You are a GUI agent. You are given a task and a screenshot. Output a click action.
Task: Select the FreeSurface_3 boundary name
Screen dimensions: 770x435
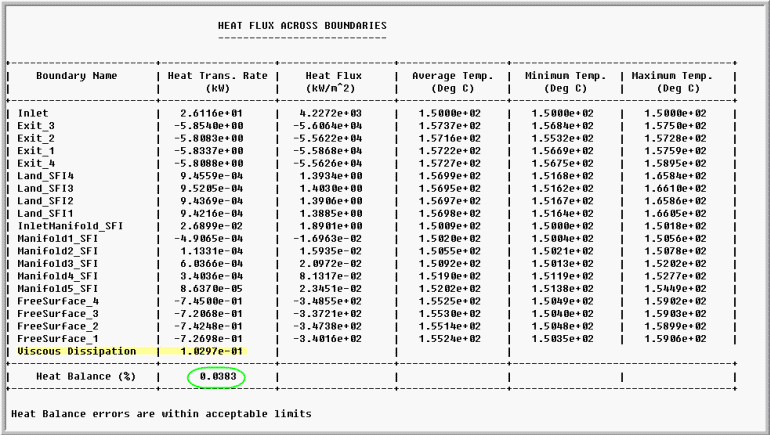(58, 314)
